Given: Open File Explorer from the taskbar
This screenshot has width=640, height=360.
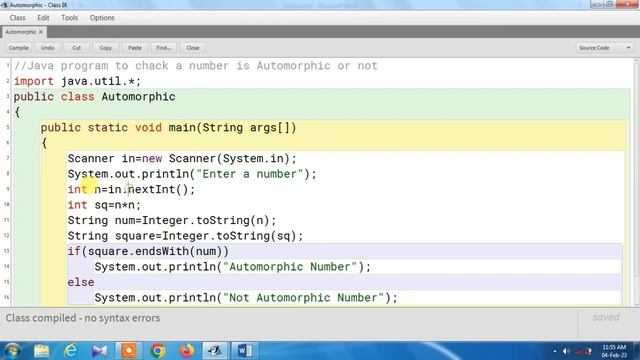Looking at the screenshot, I should pos(42,351).
